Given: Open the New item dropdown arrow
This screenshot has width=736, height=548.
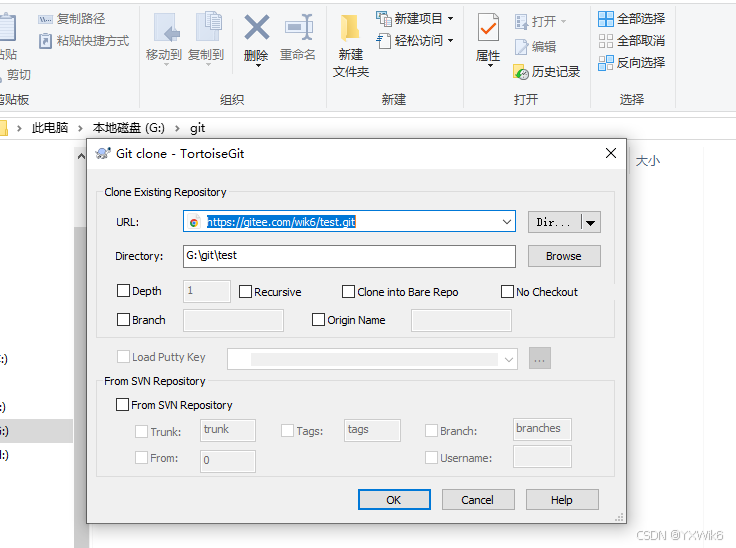Looking at the screenshot, I should click(x=451, y=19).
